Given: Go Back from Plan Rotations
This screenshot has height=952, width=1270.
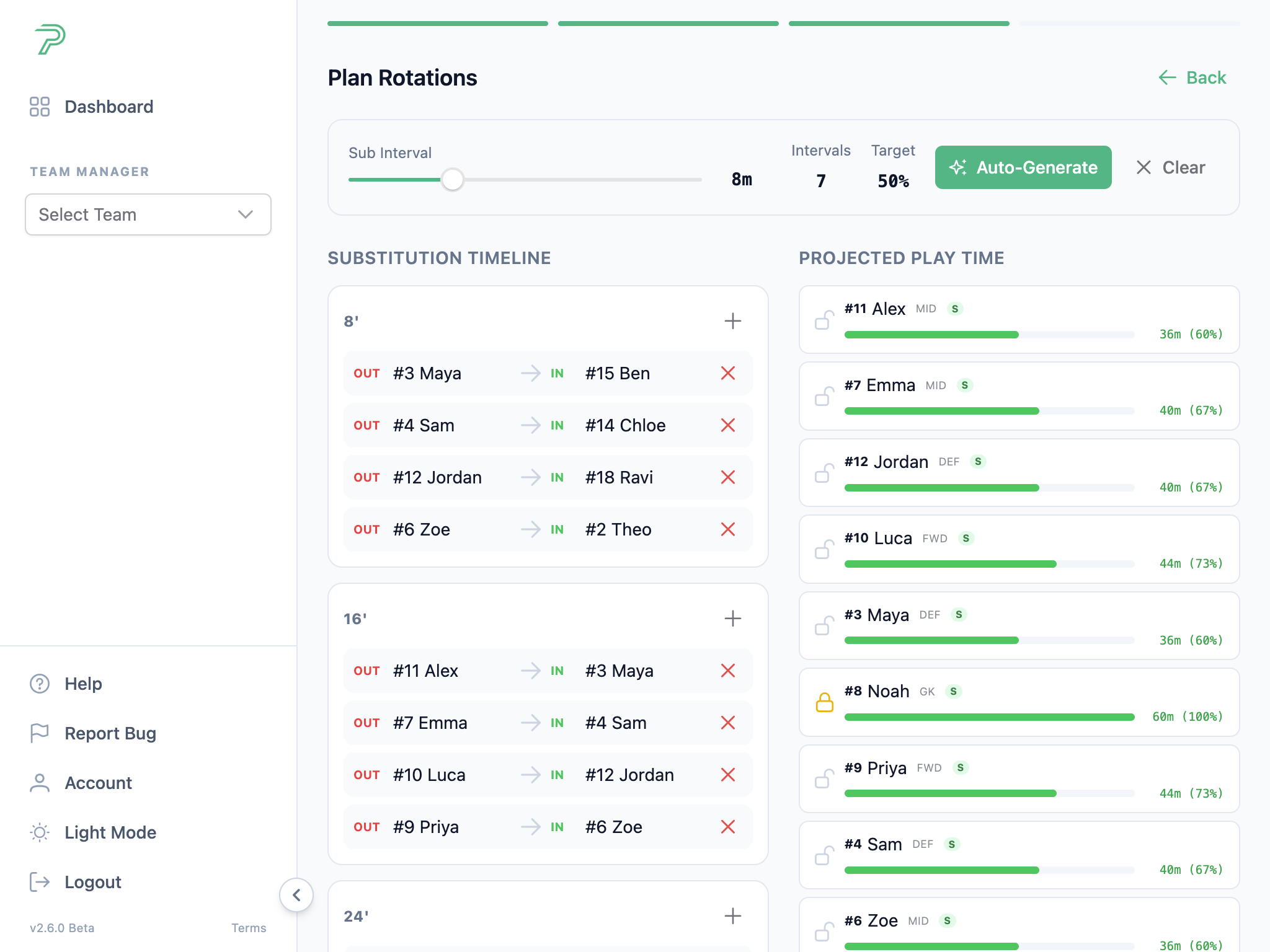Looking at the screenshot, I should [1192, 77].
